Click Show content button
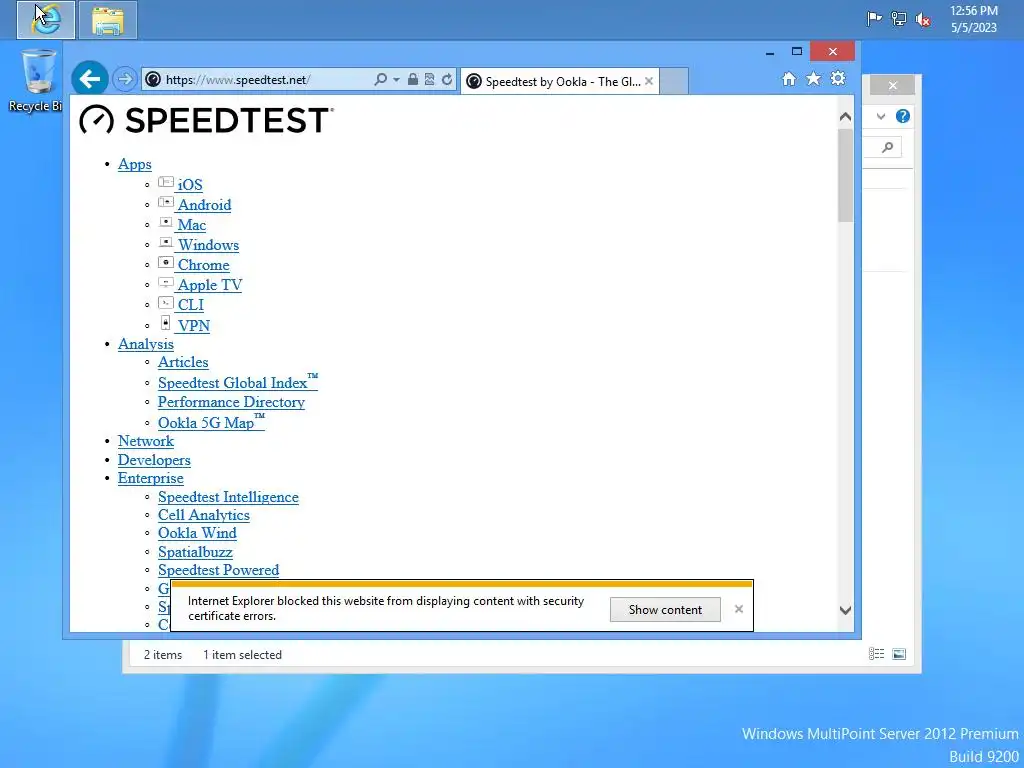1024x768 pixels. [665, 609]
